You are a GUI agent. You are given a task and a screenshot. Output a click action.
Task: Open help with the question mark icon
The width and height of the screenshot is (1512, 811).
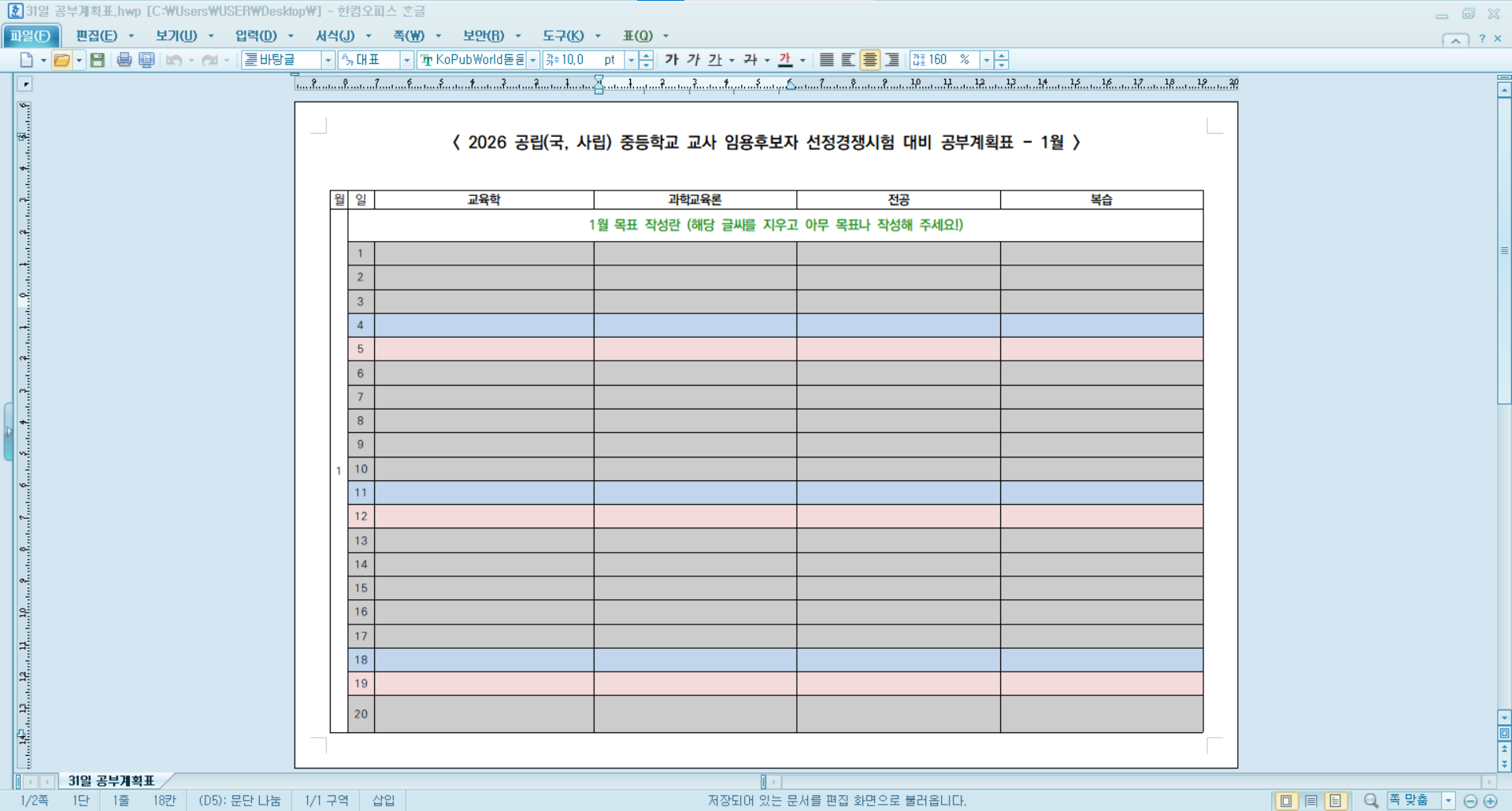[x=1482, y=39]
